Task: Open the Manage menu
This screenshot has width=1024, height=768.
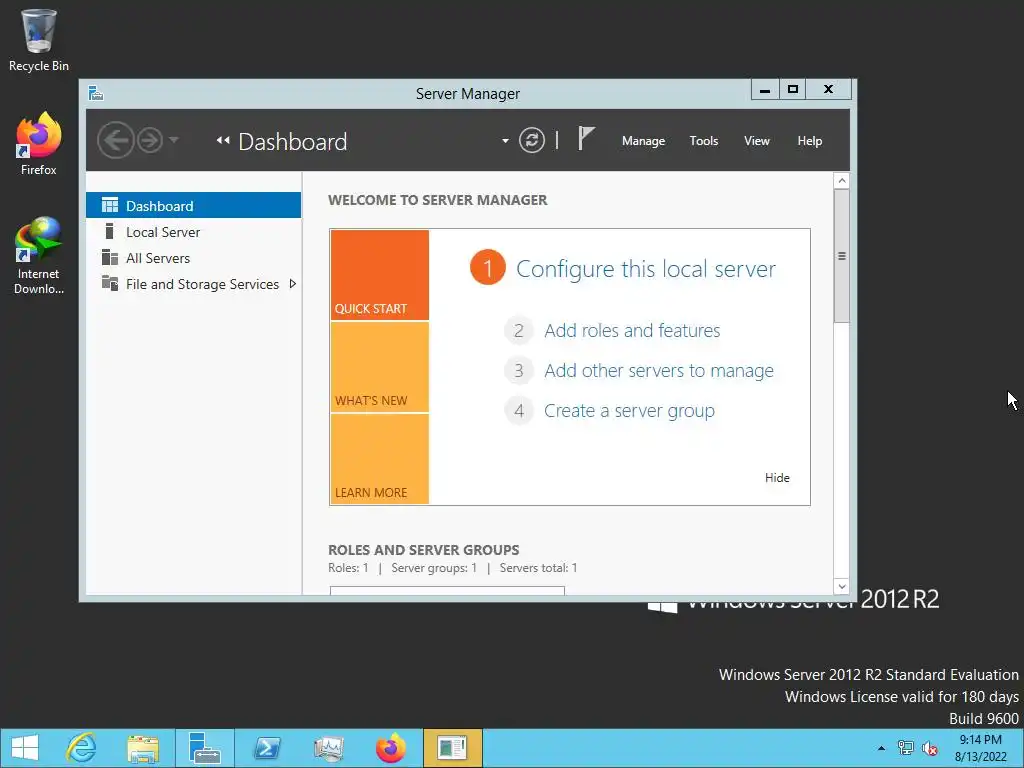Action: [643, 141]
